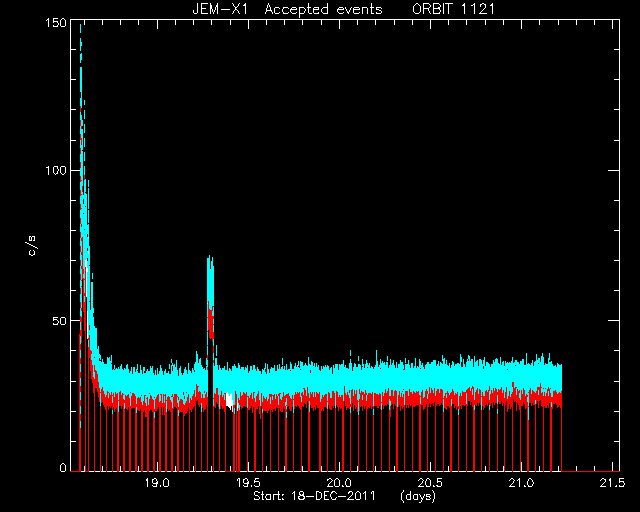
Task: Click the '50' y-axis tick label
Action: 59,321
